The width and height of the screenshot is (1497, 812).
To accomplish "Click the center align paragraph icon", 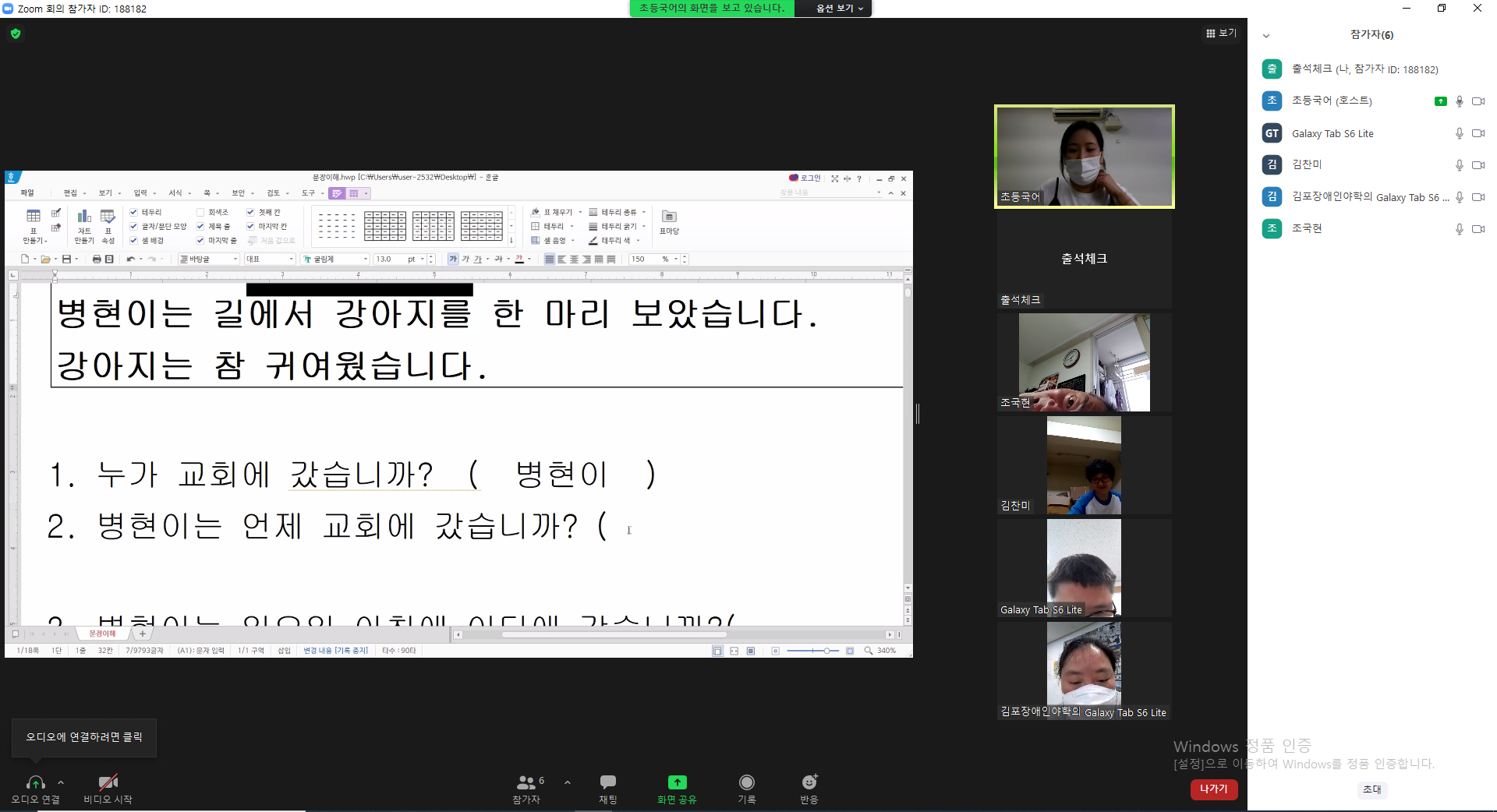I will 574,259.
